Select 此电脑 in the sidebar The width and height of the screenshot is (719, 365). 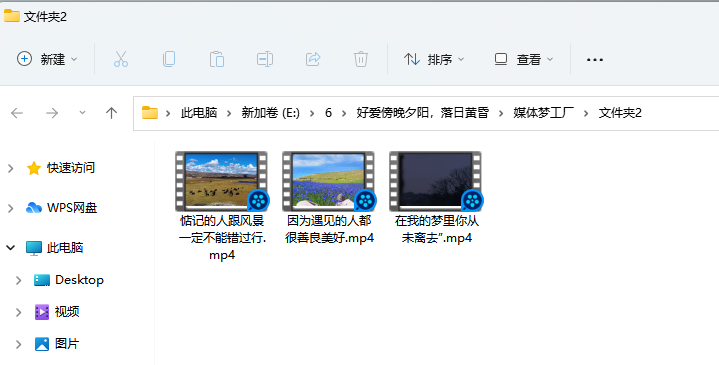55,248
